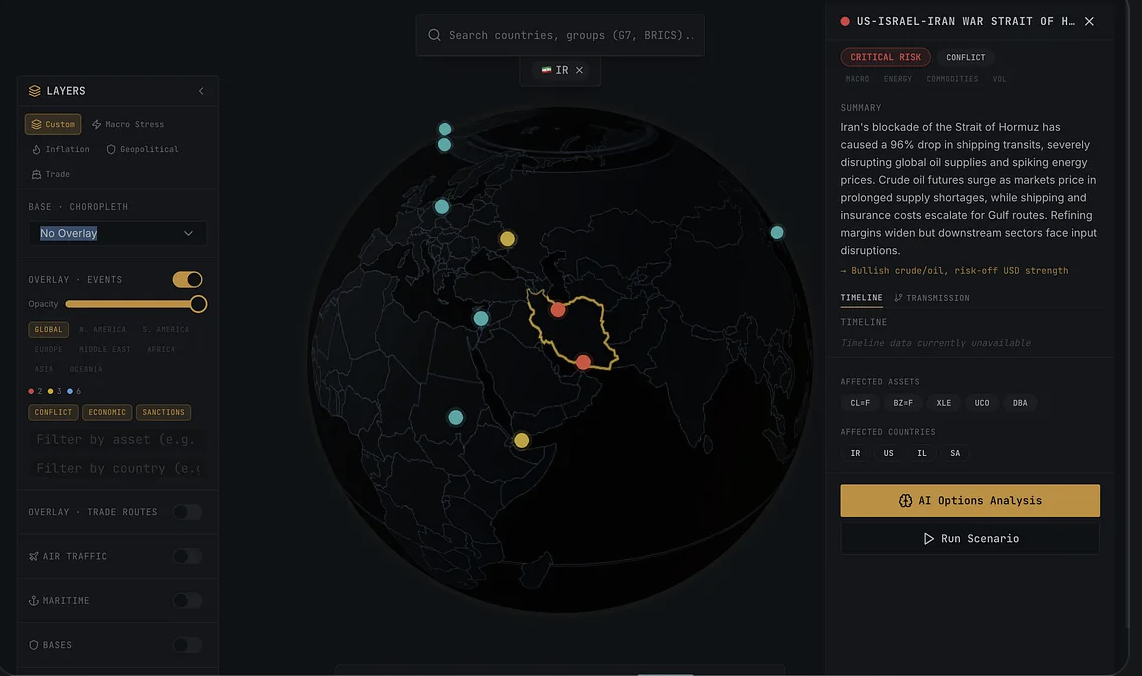The height and width of the screenshot is (676, 1142).
Task: Click the Air Traffic plane icon
Action: point(34,557)
